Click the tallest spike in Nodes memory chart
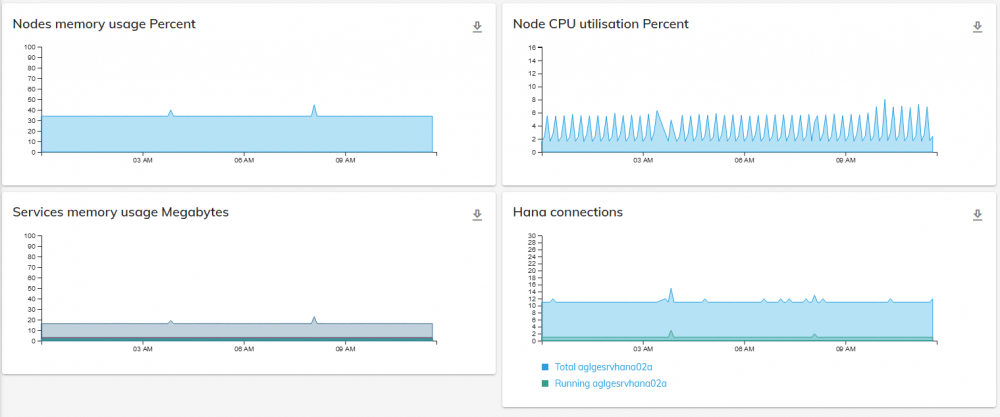The height and width of the screenshot is (417, 1000). [x=314, y=106]
